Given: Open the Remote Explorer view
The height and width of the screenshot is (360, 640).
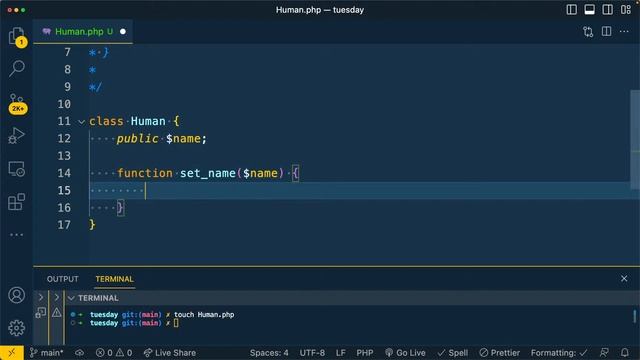Looking at the screenshot, I should click(x=16, y=169).
